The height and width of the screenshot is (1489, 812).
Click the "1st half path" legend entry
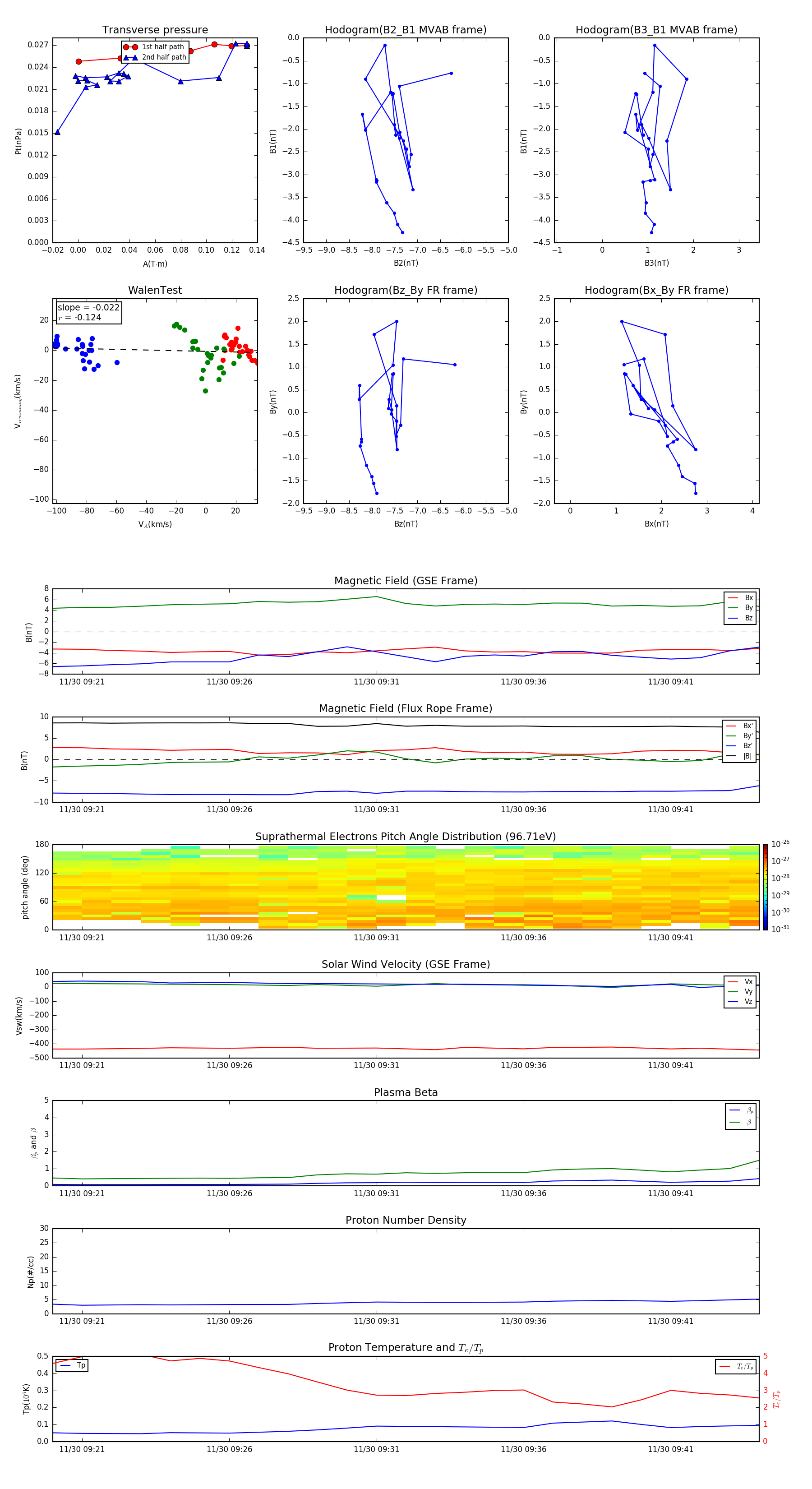click(x=154, y=47)
